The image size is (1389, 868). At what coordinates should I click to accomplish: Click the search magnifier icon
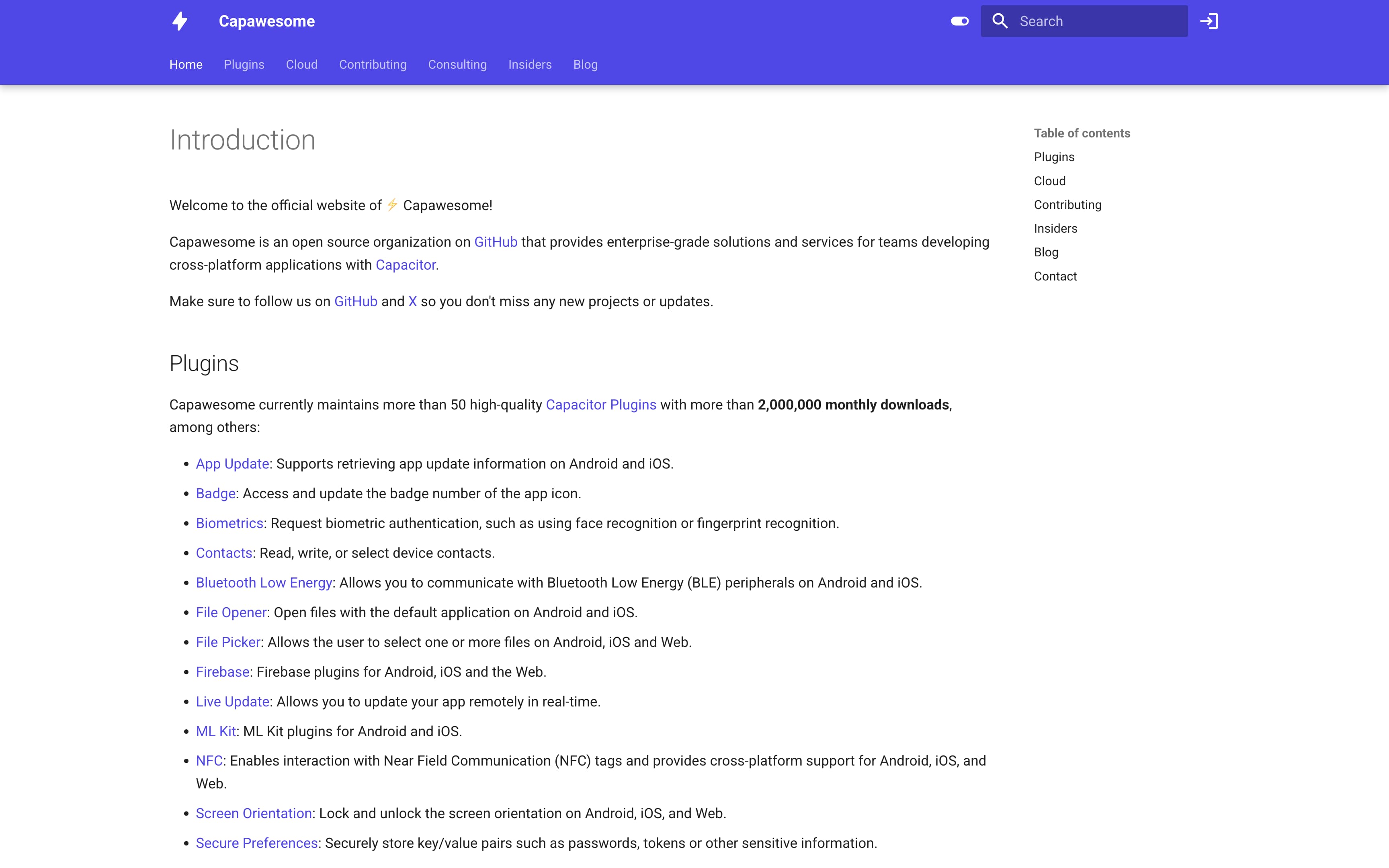click(x=1000, y=21)
